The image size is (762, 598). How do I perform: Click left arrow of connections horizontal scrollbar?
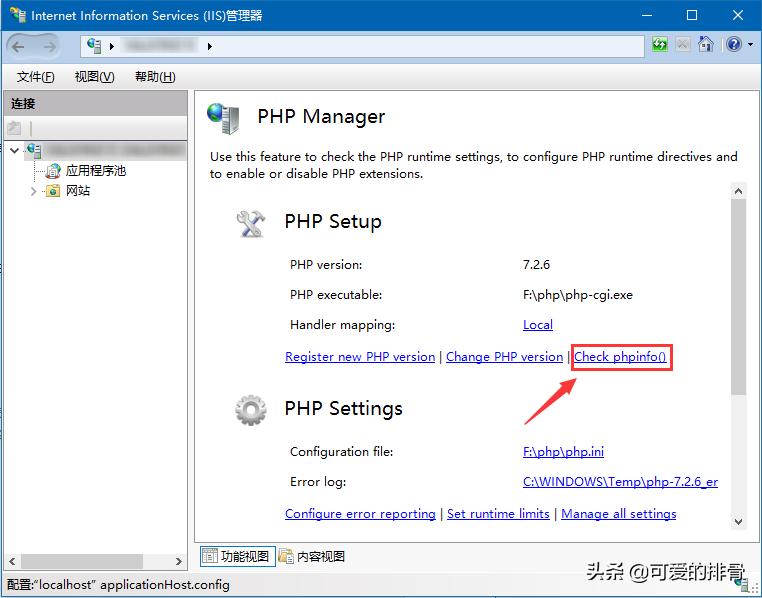(13, 561)
